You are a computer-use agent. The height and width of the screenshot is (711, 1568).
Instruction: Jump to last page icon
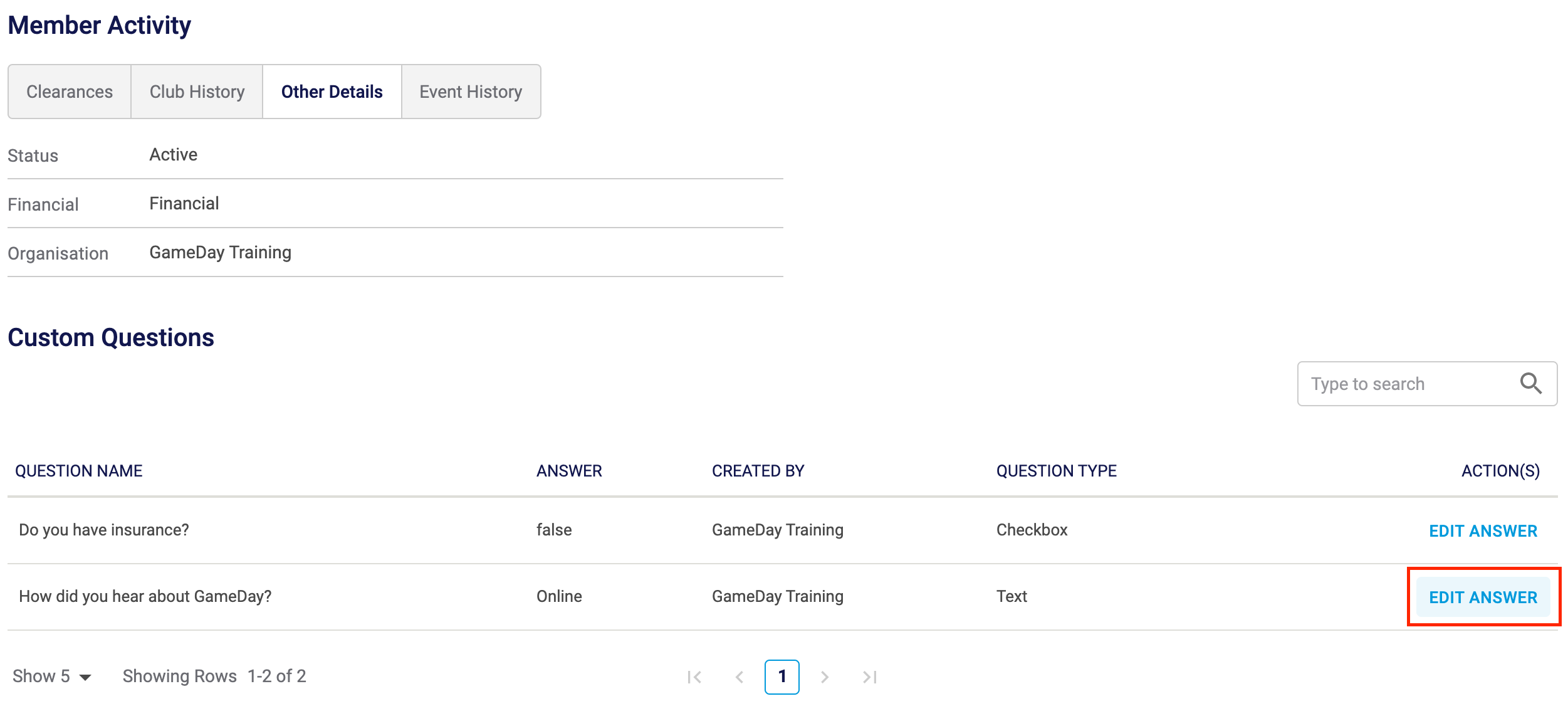point(870,677)
